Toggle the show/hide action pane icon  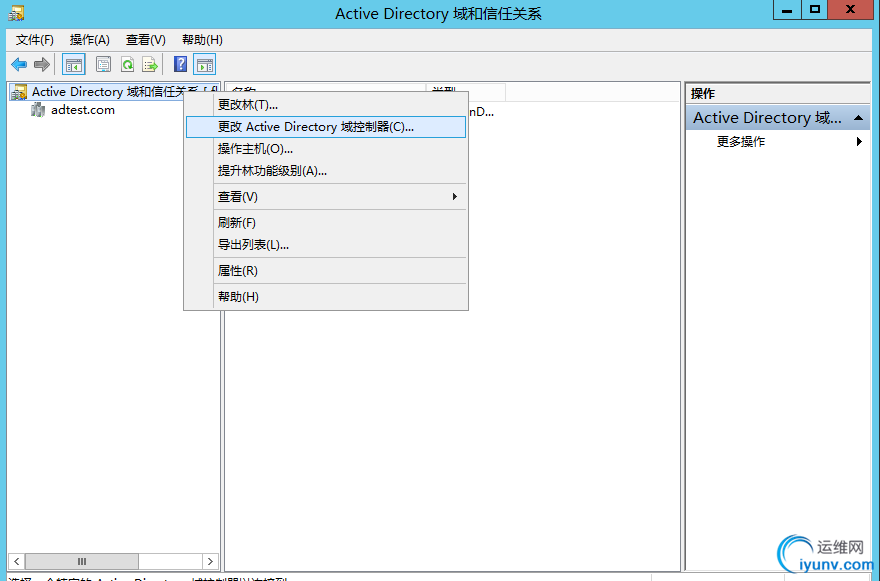tap(205, 65)
